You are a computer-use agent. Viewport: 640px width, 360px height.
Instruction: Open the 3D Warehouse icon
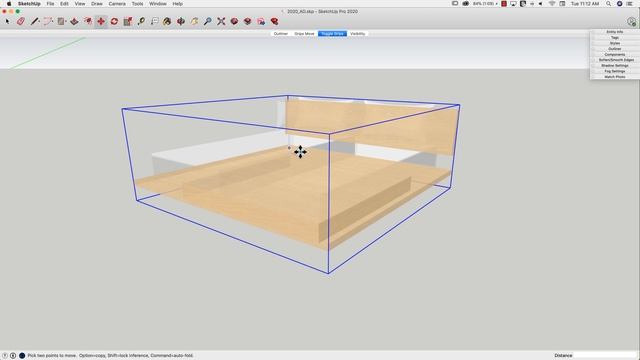pos(234,21)
